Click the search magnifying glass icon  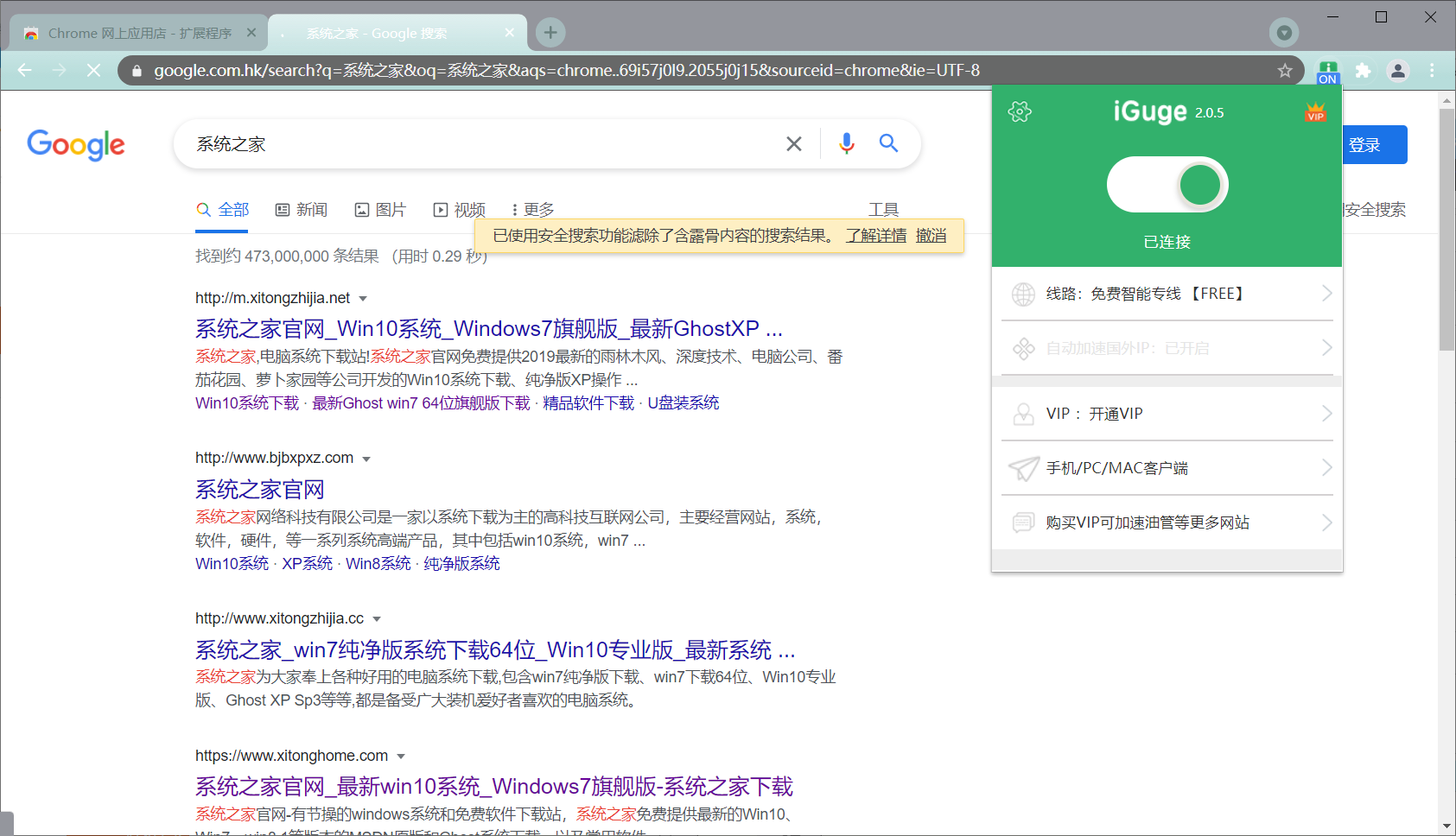click(x=888, y=143)
